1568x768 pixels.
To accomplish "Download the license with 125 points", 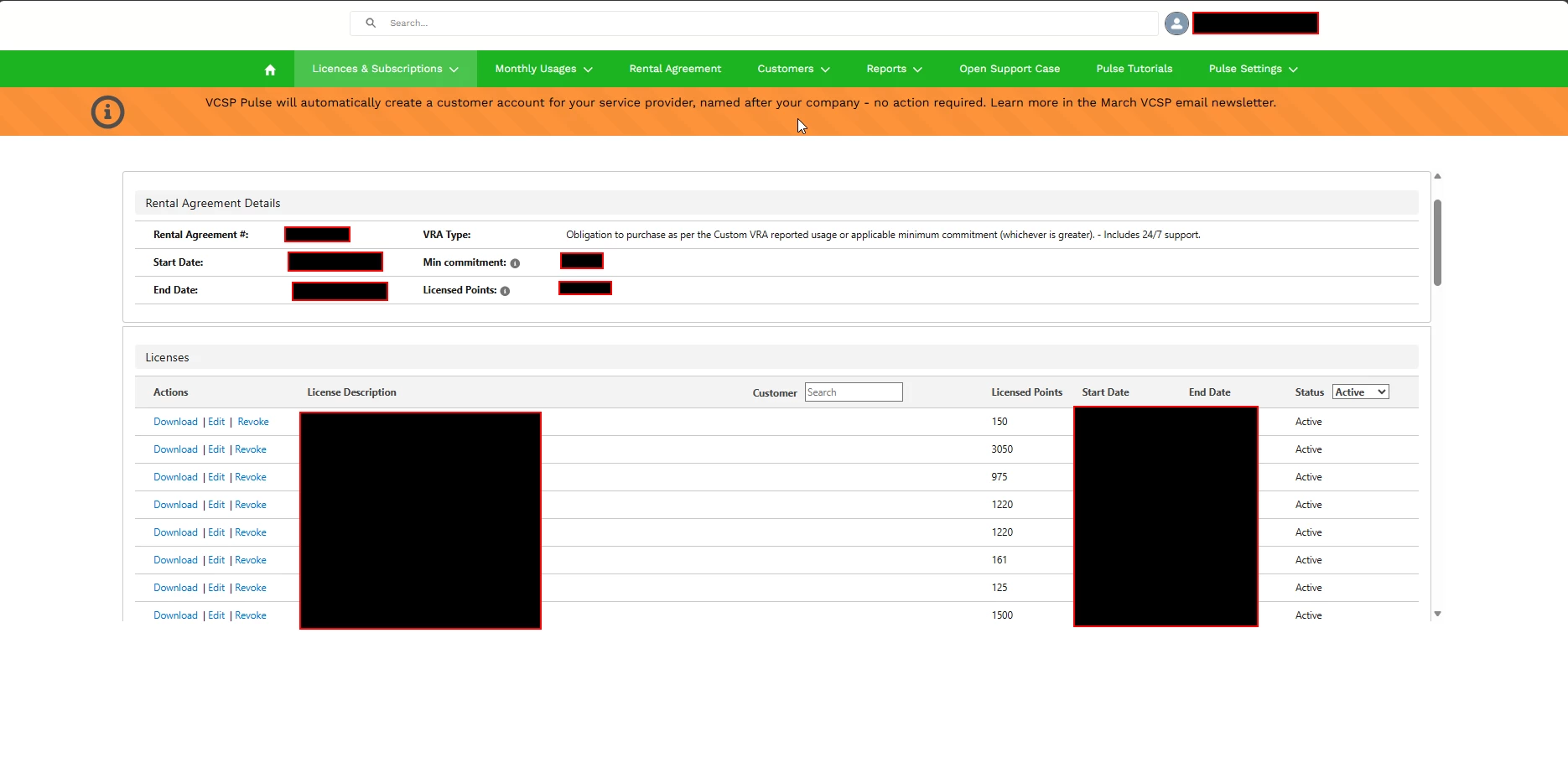I will tap(175, 588).
